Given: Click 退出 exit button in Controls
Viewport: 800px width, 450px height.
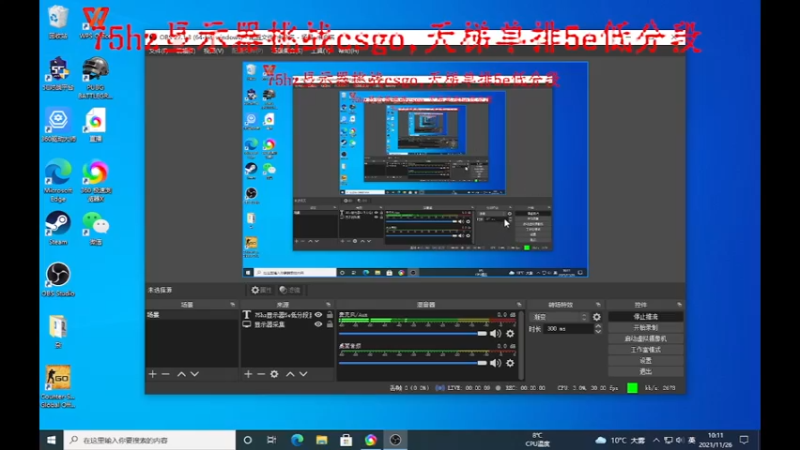Looking at the screenshot, I should [645, 371].
